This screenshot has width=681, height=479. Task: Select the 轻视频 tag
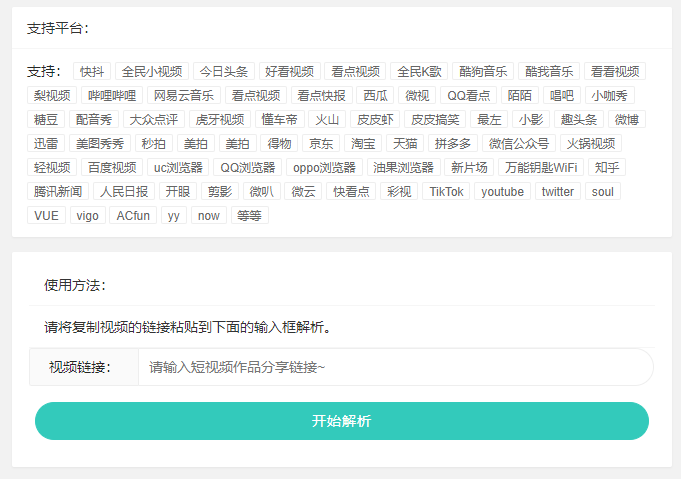tap(52, 168)
